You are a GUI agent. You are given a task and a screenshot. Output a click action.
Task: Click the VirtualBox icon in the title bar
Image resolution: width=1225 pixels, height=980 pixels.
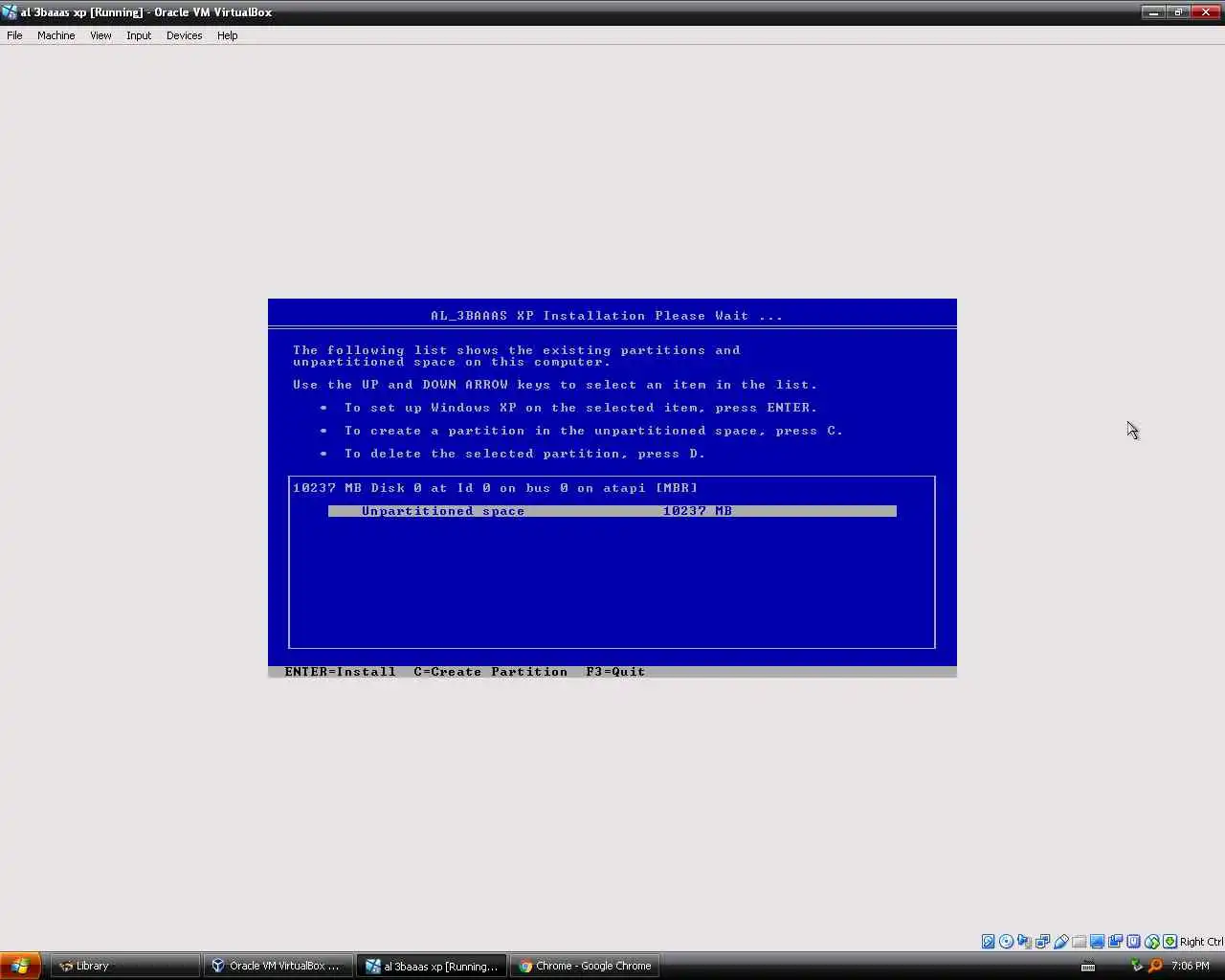pyautogui.click(x=10, y=12)
